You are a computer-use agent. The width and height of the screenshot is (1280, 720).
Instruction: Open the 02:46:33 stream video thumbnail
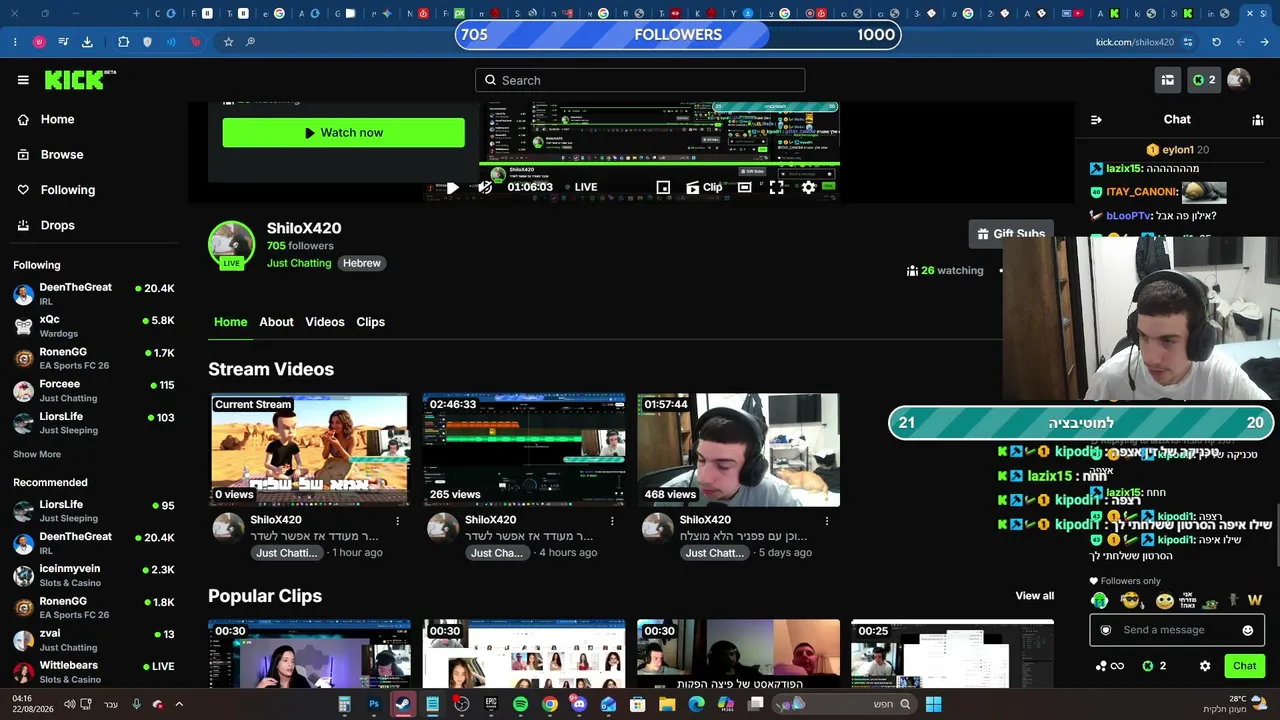pyautogui.click(x=524, y=450)
